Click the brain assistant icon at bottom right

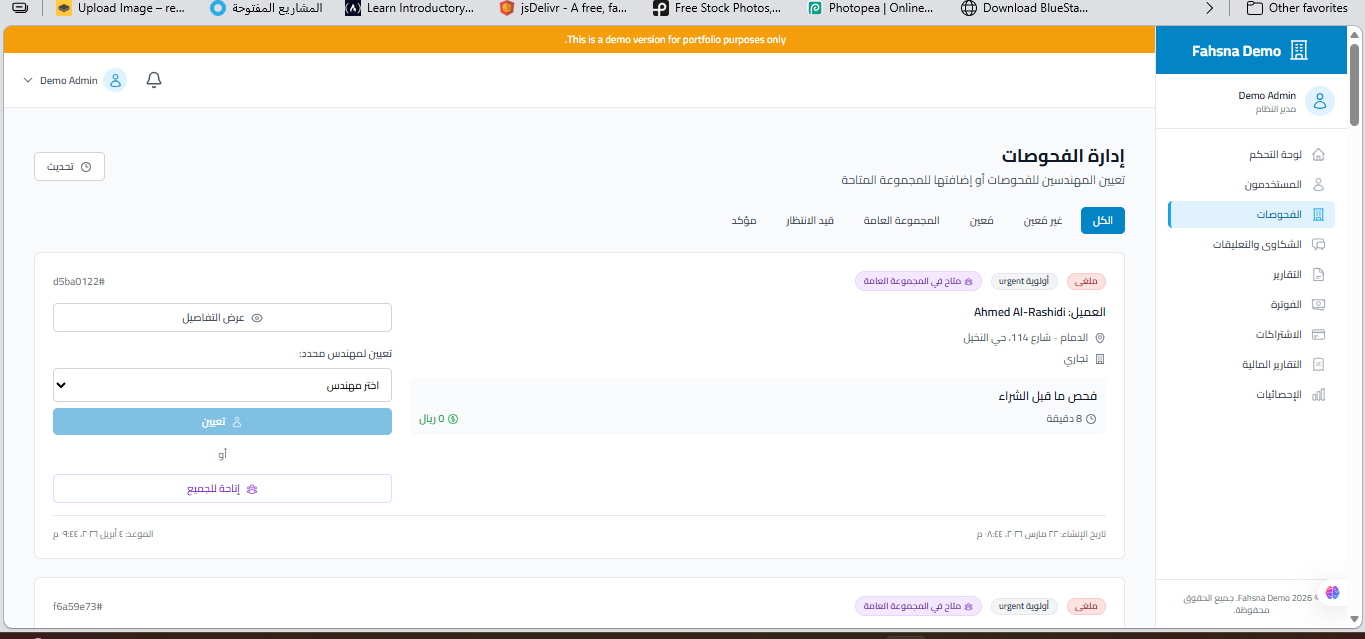1332,593
